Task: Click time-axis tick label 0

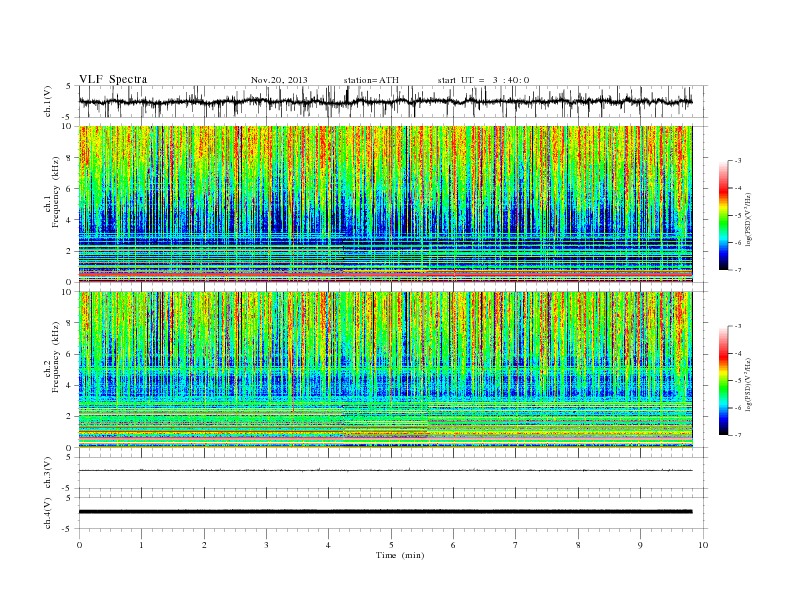Action: coord(79,545)
